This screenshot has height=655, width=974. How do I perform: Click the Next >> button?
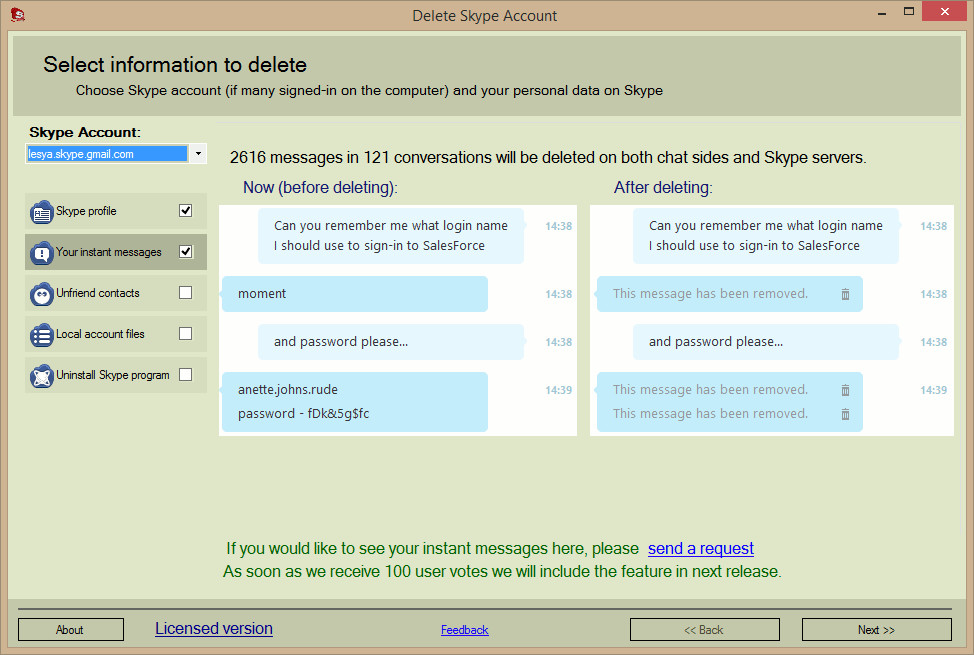(876, 630)
